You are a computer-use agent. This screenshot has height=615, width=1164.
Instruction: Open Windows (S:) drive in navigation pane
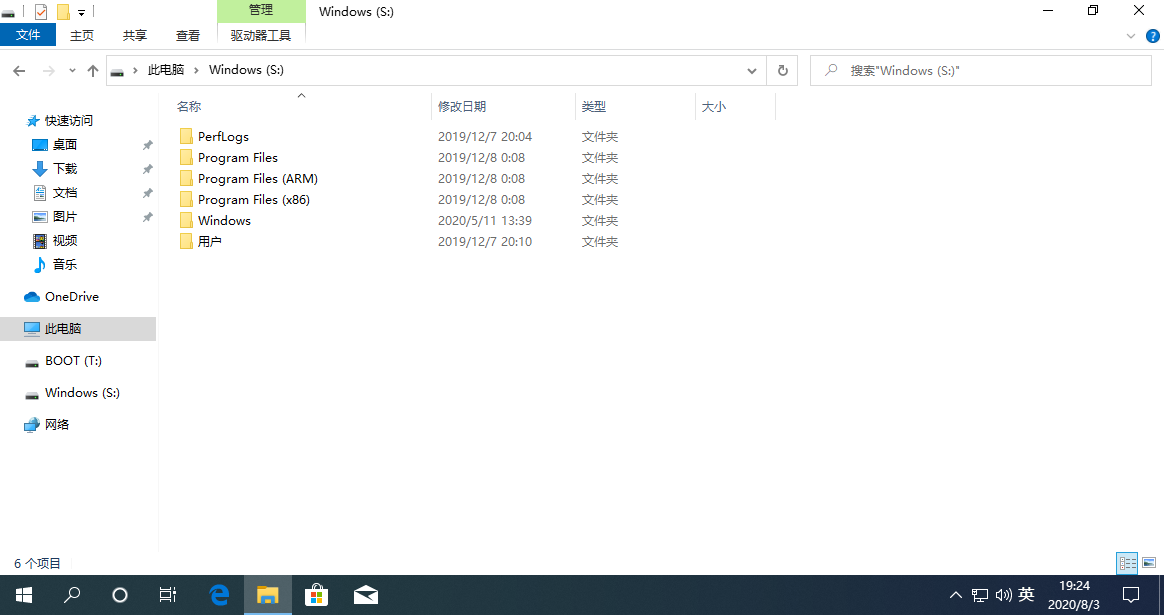click(82, 392)
